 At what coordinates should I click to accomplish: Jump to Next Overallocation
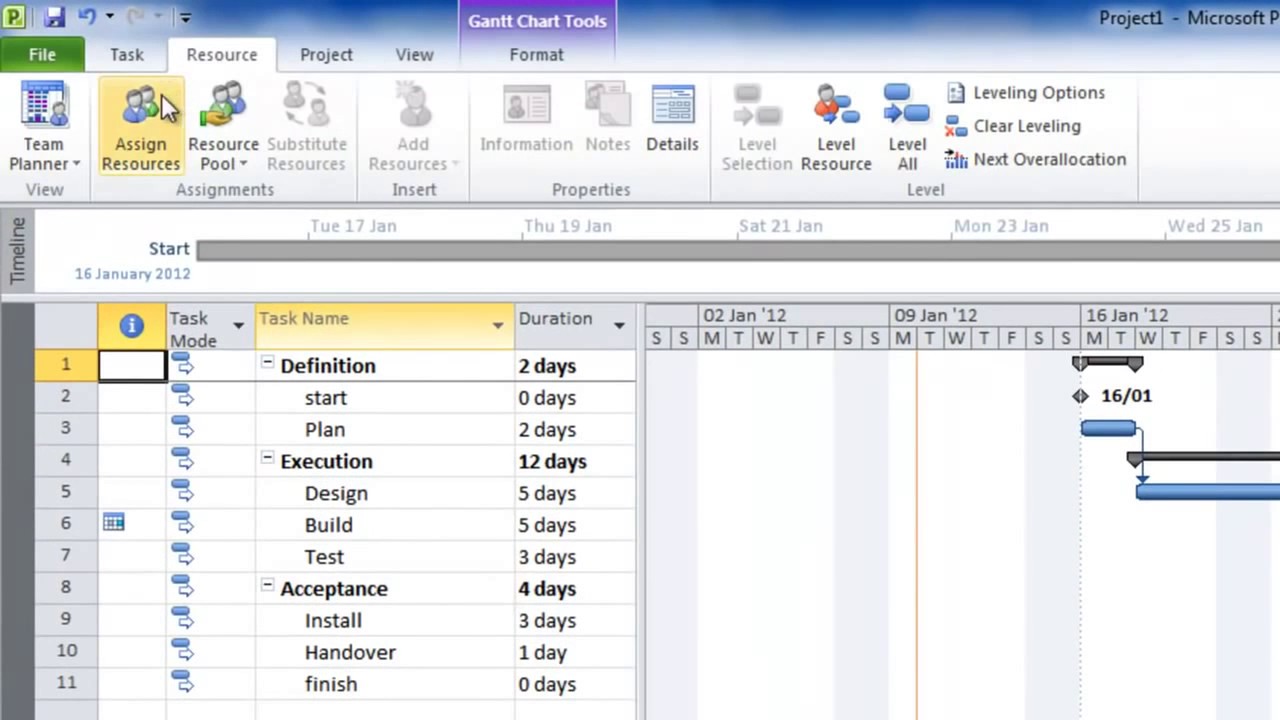pos(1035,159)
